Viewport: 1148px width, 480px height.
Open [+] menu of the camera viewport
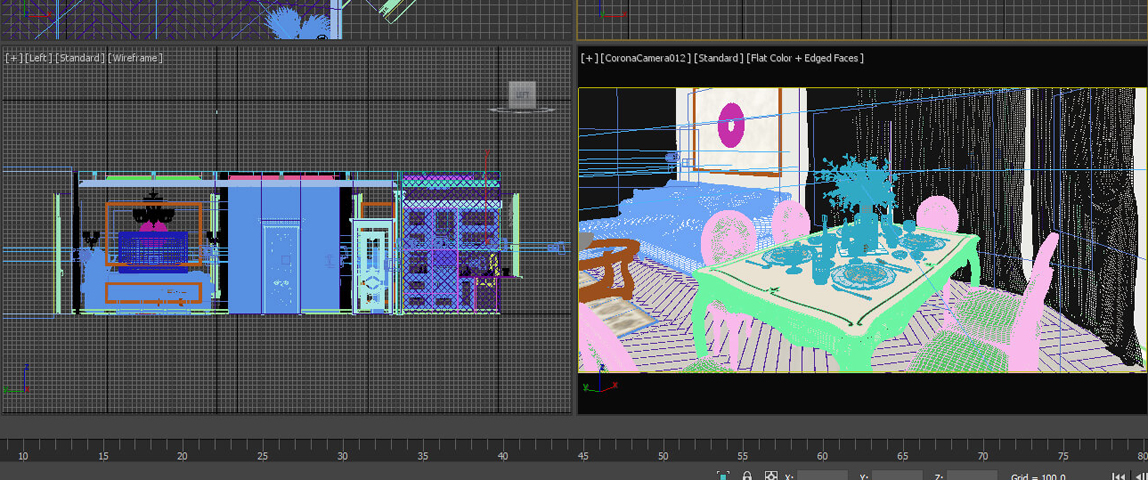point(589,58)
